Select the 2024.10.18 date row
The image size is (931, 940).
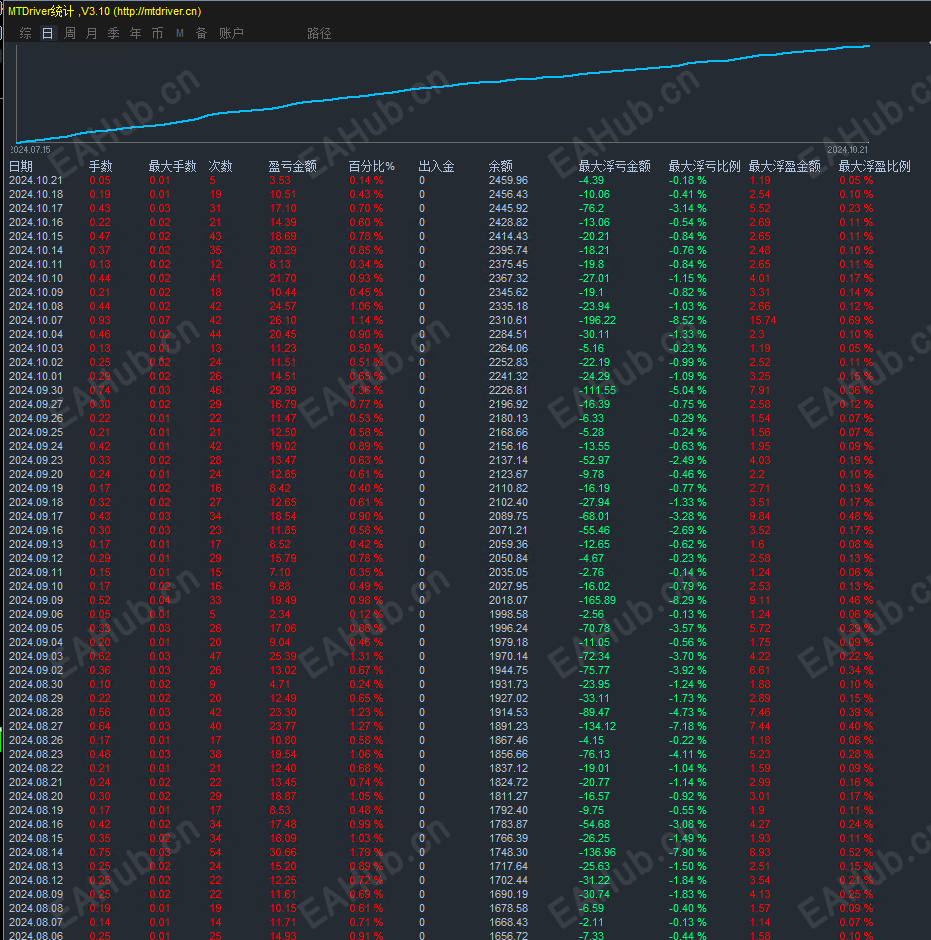point(36,194)
